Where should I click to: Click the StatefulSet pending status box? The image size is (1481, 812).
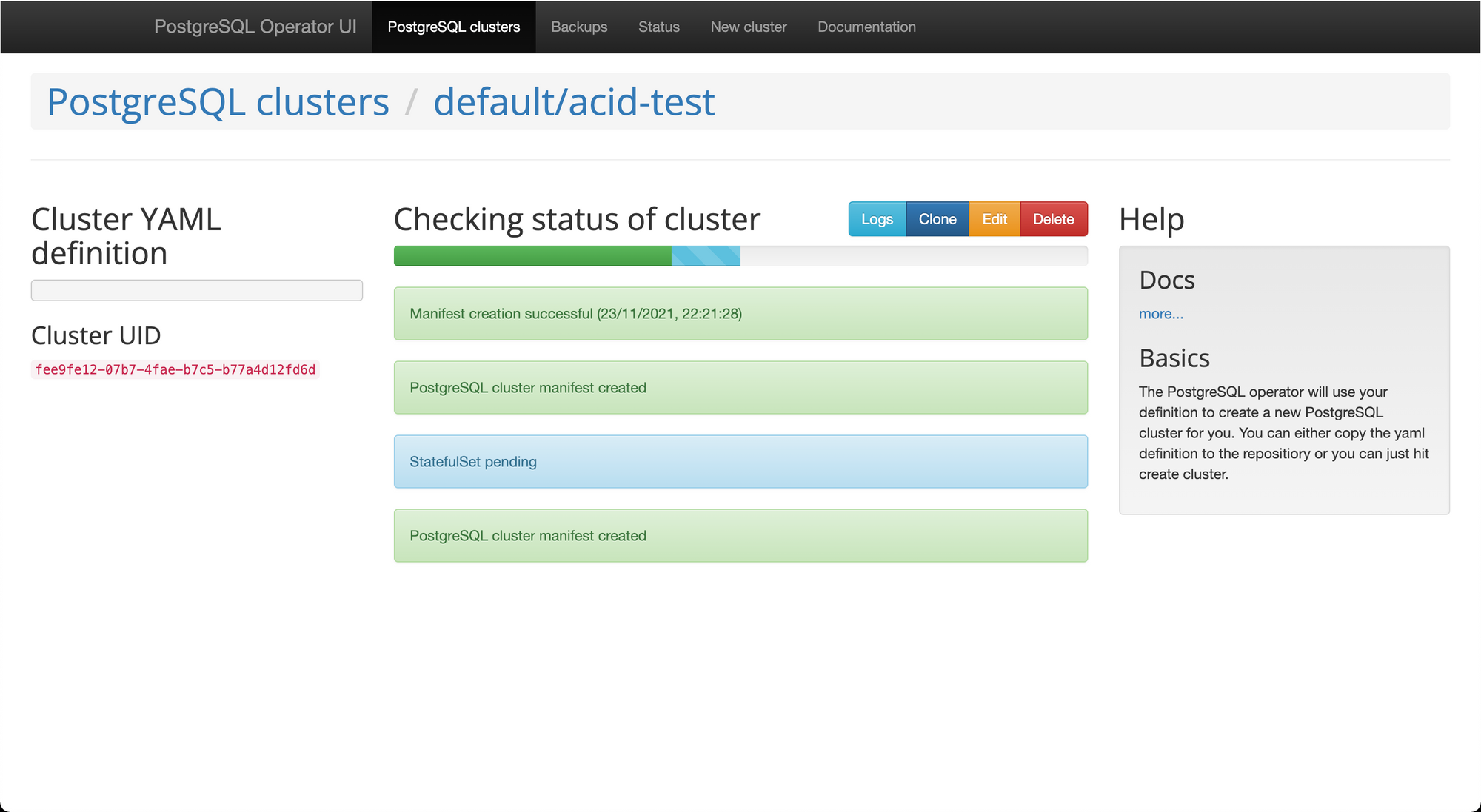click(x=740, y=462)
